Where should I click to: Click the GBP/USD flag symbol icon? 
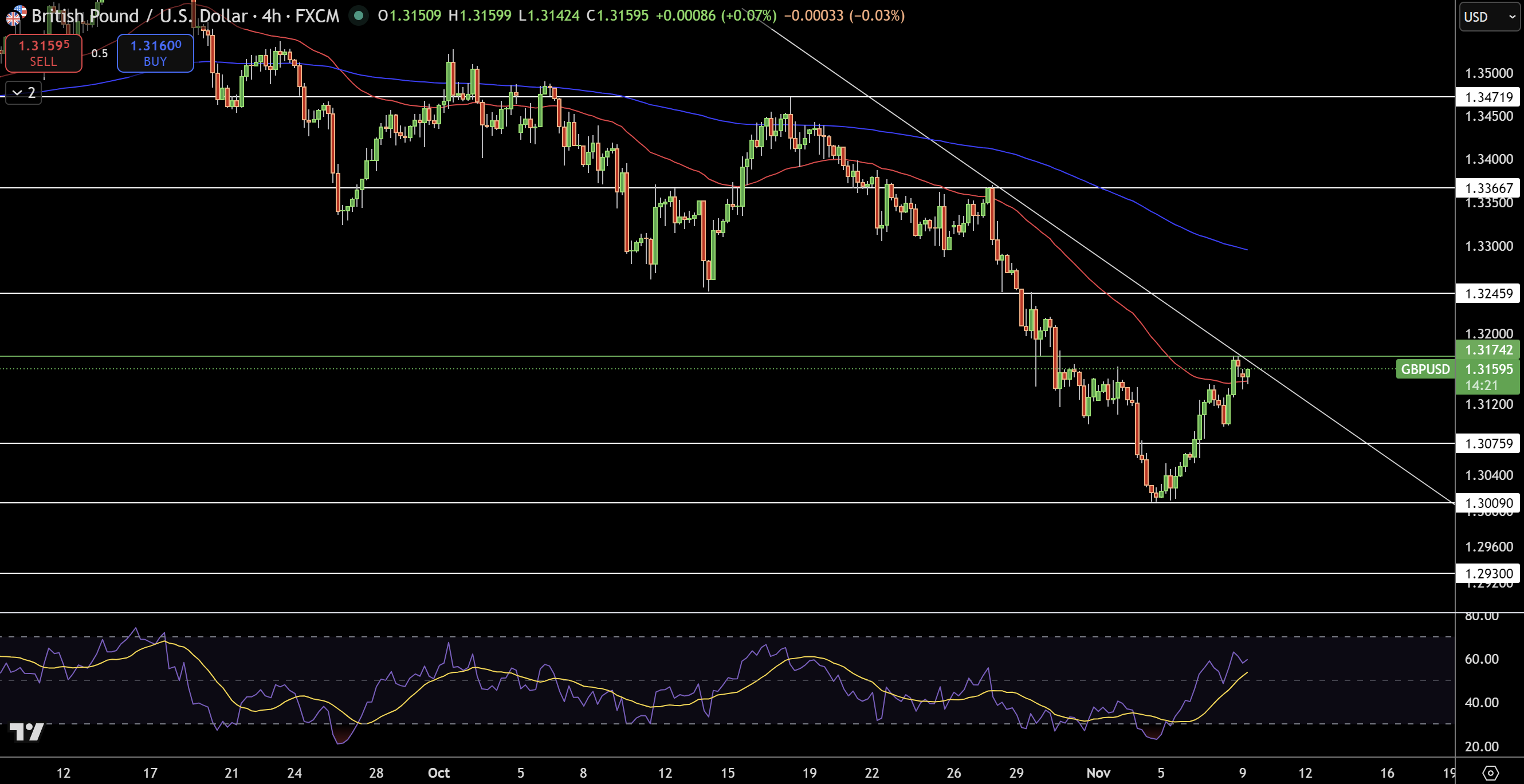(x=16, y=15)
